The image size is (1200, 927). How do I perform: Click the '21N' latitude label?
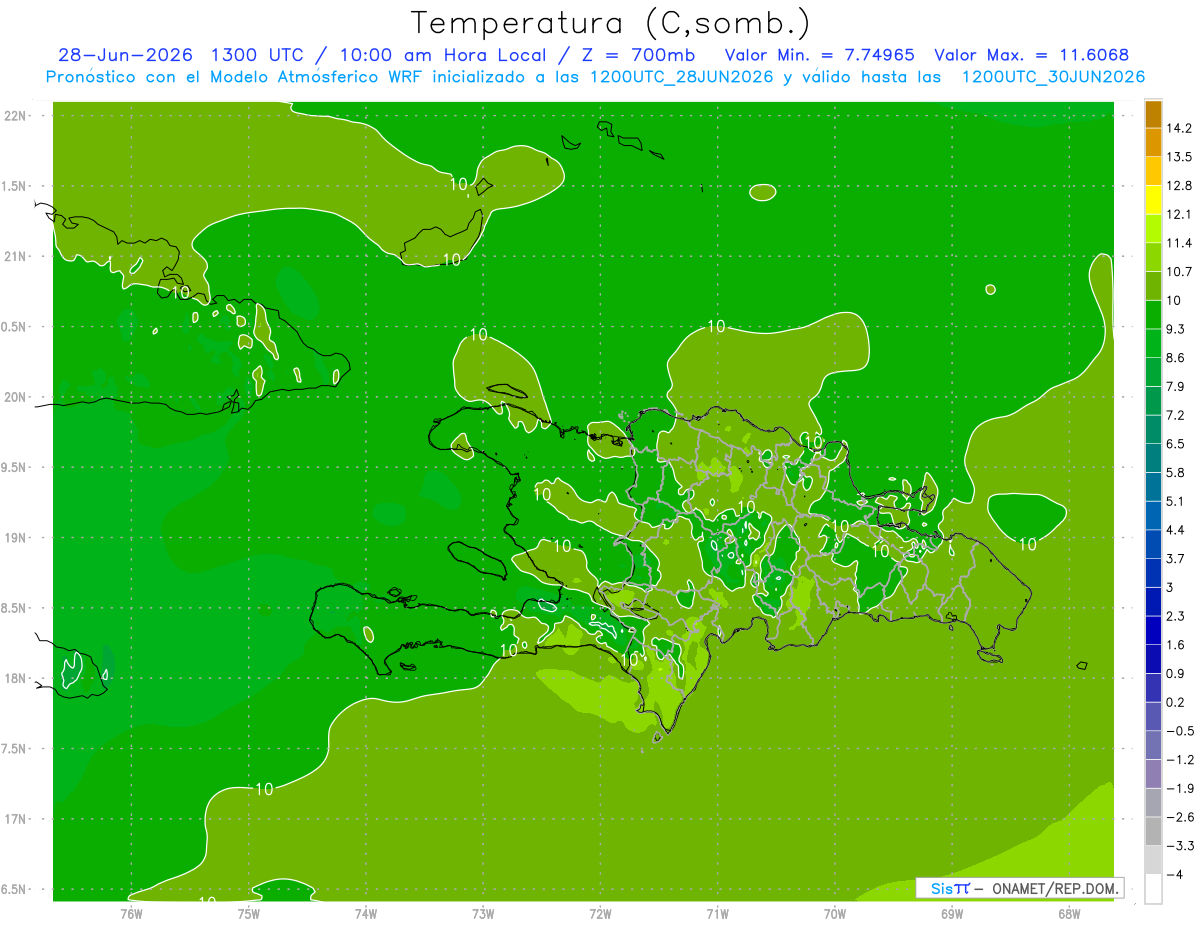pyautogui.click(x=17, y=256)
